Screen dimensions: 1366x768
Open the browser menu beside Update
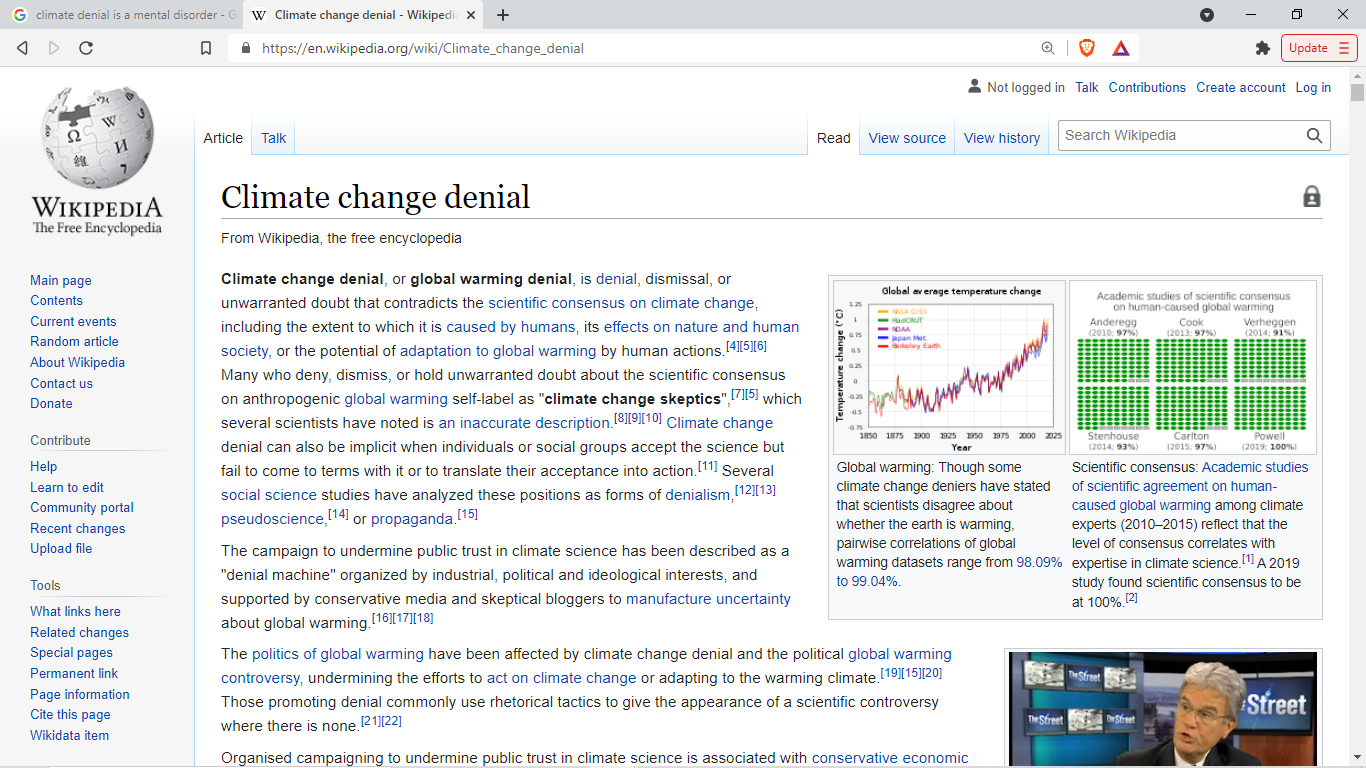(1343, 48)
